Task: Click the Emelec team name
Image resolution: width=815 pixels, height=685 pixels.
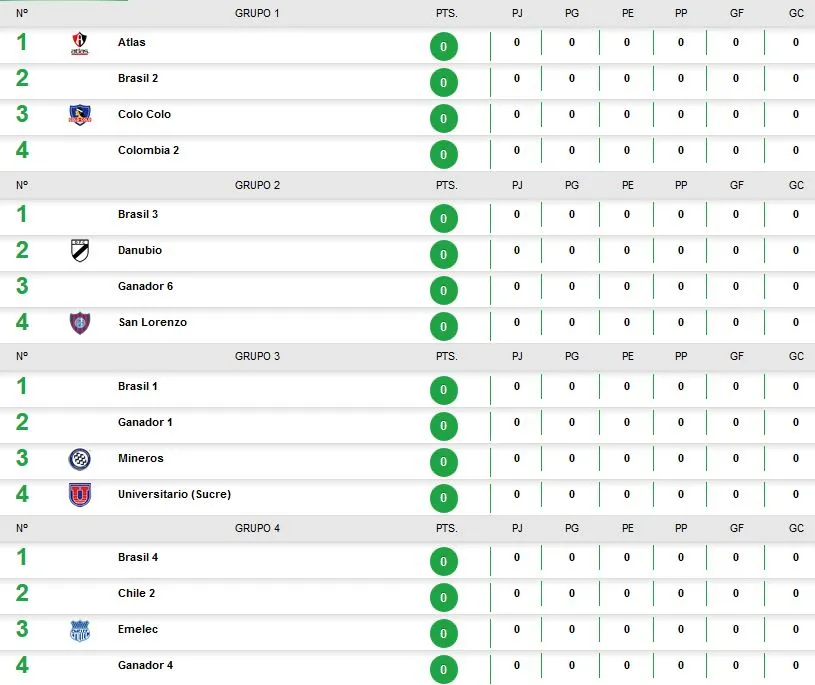Action: point(138,629)
